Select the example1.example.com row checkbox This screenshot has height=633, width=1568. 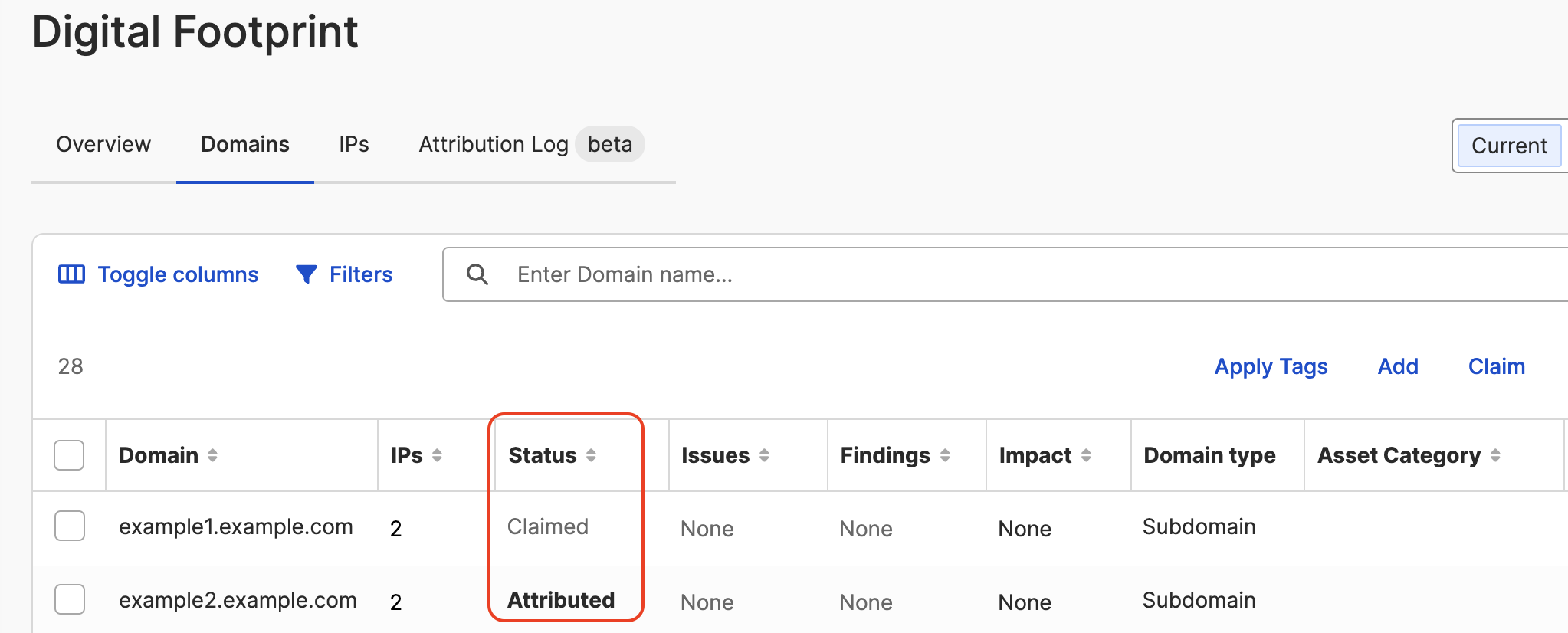[70, 526]
